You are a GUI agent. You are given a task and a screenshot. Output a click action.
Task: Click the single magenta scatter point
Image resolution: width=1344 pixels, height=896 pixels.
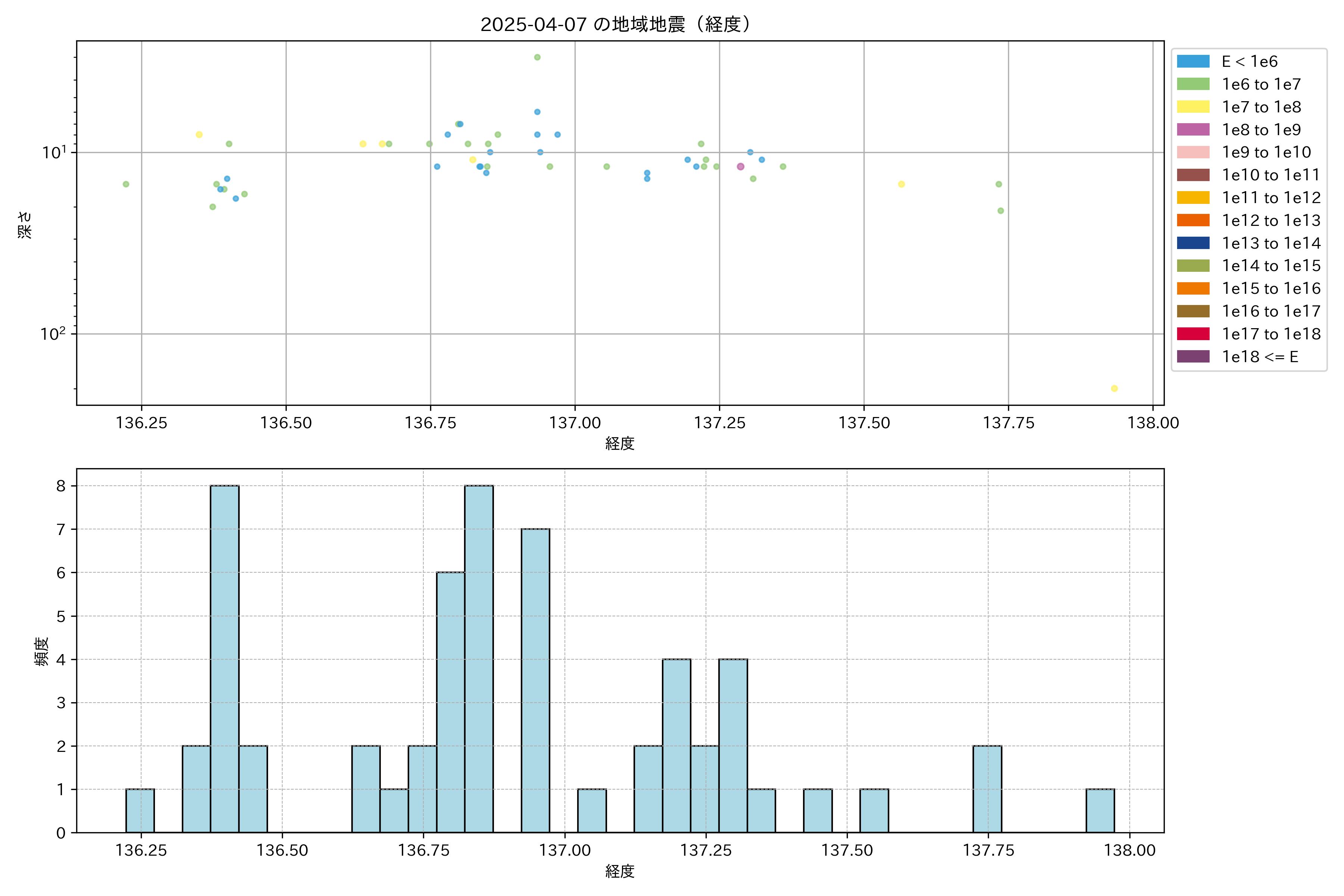point(741,166)
